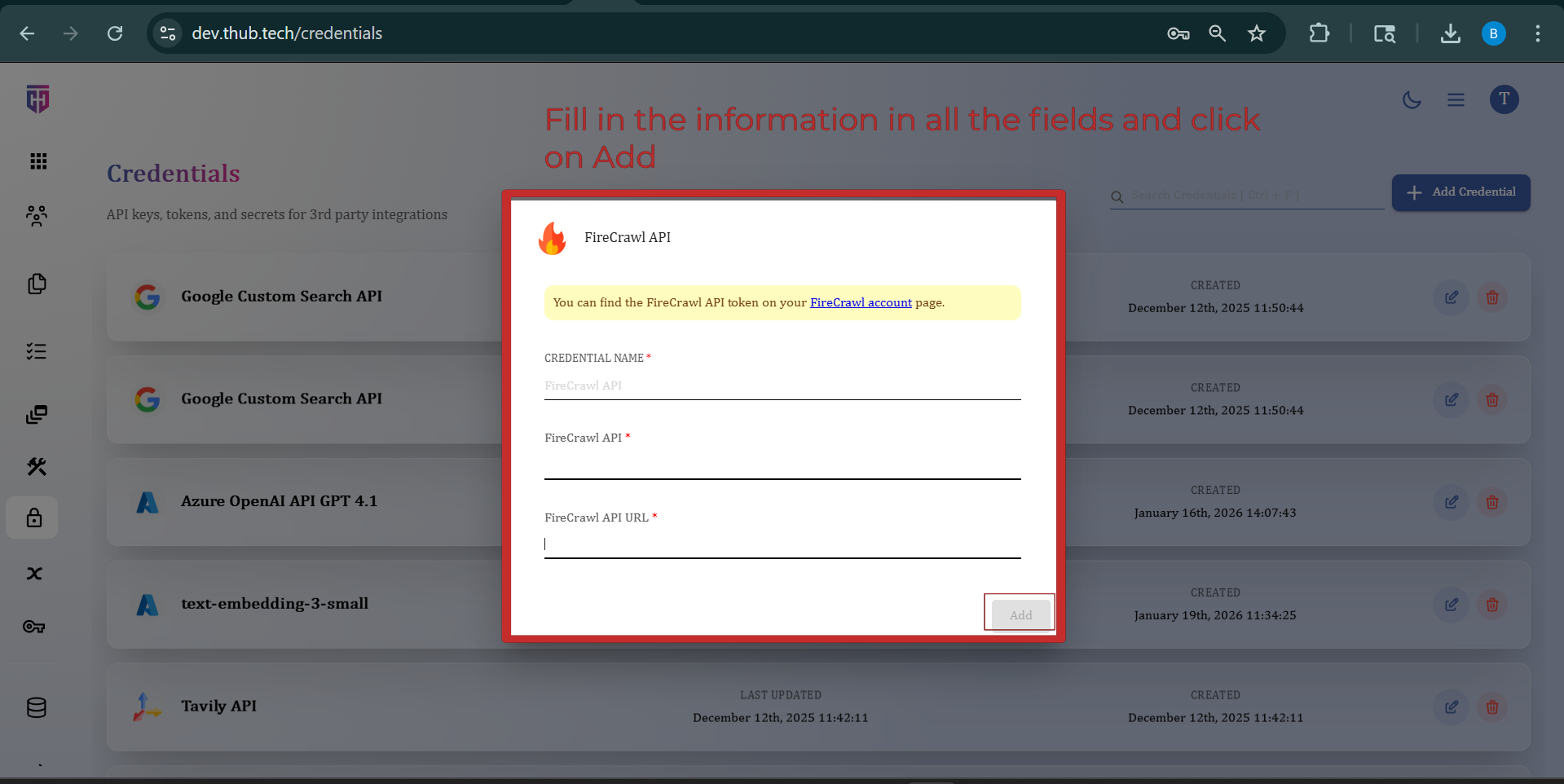Viewport: 1564px width, 784px height.
Task: Edit the Tavily API credential
Action: click(1451, 707)
